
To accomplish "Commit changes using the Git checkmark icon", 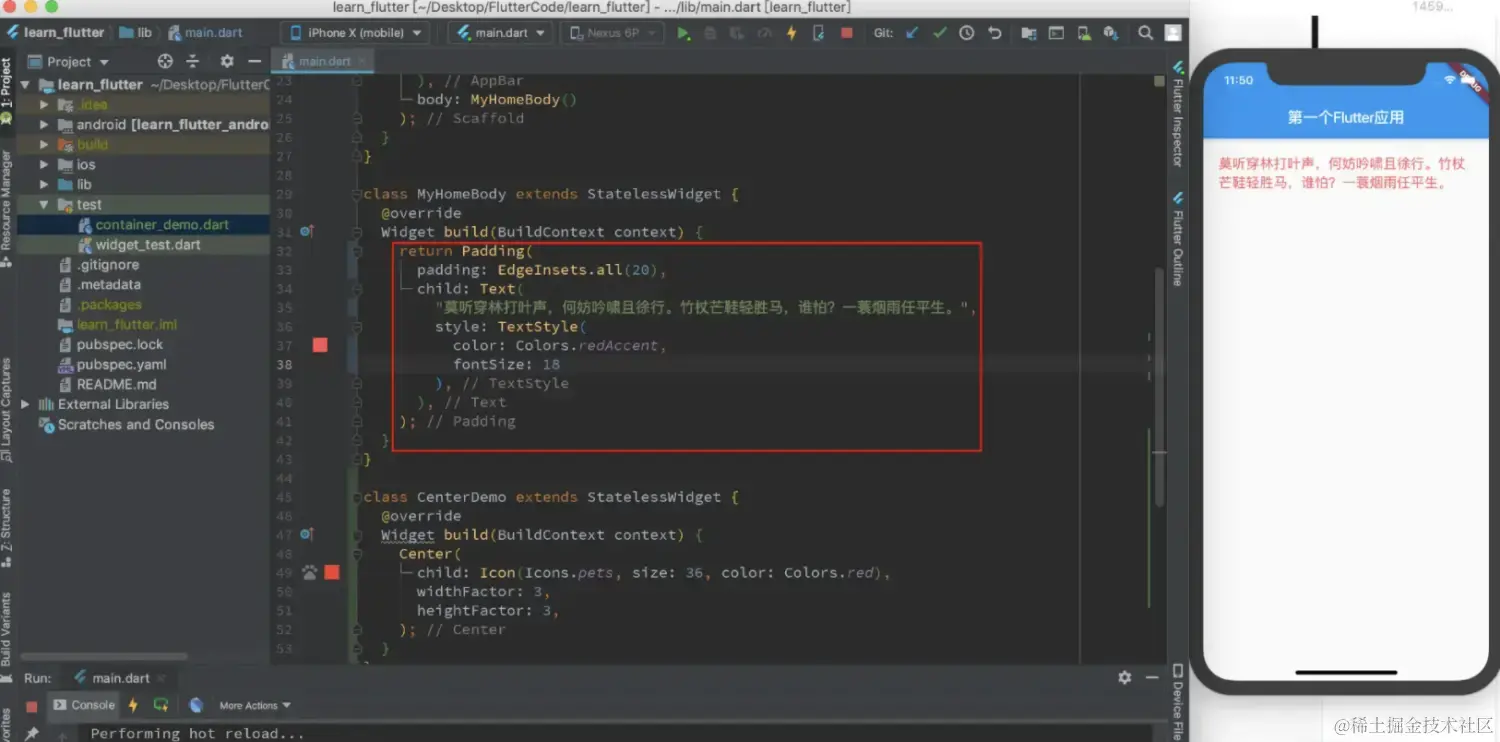I will (x=939, y=33).
